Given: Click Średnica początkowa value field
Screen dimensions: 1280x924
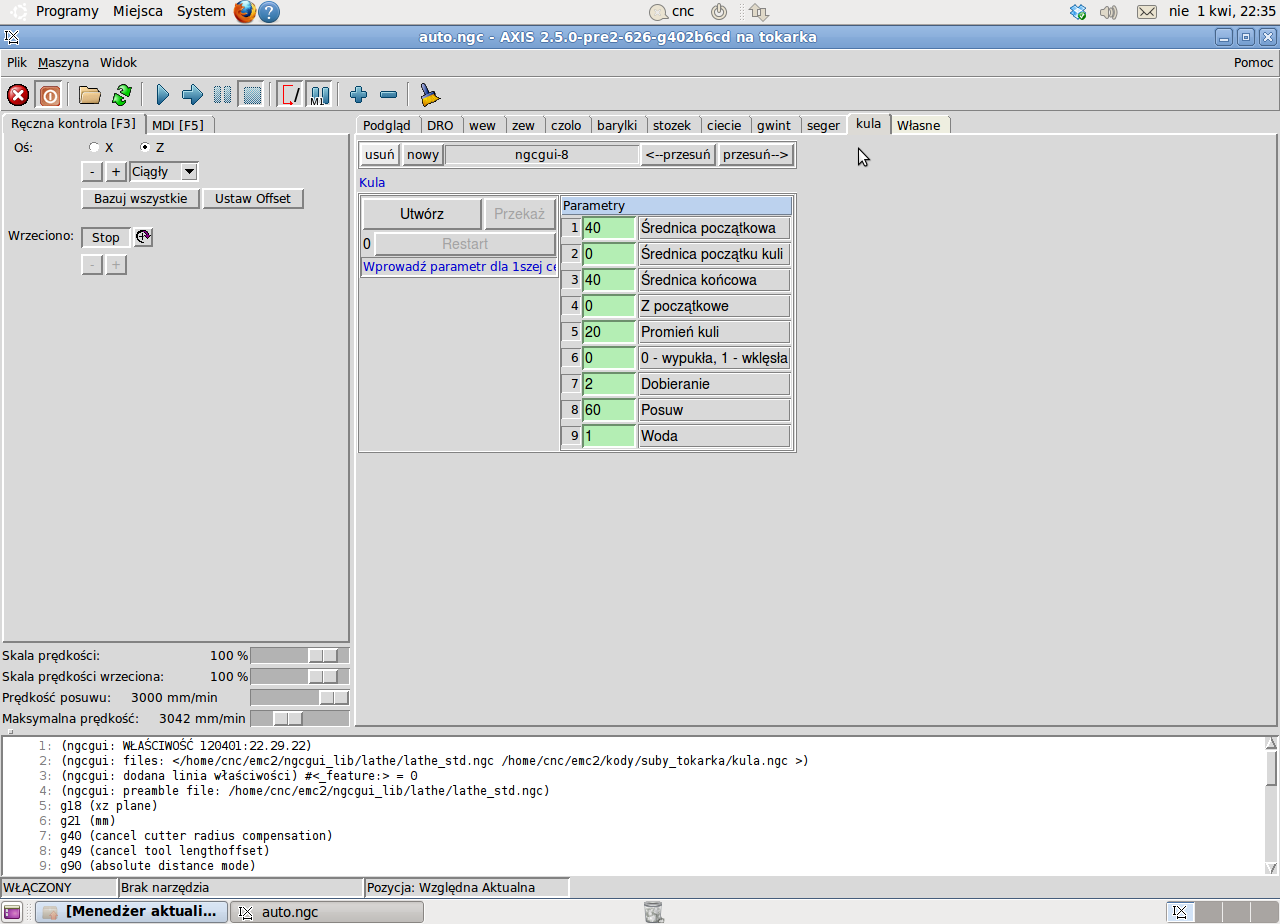Looking at the screenshot, I should (609, 228).
